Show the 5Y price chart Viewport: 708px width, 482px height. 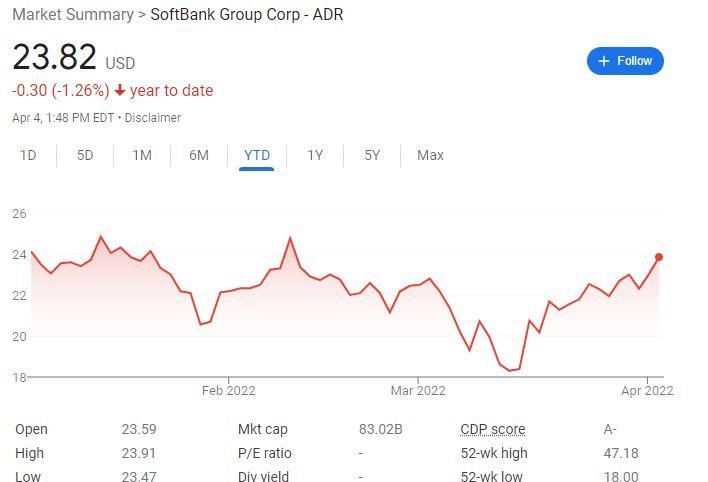click(x=372, y=155)
